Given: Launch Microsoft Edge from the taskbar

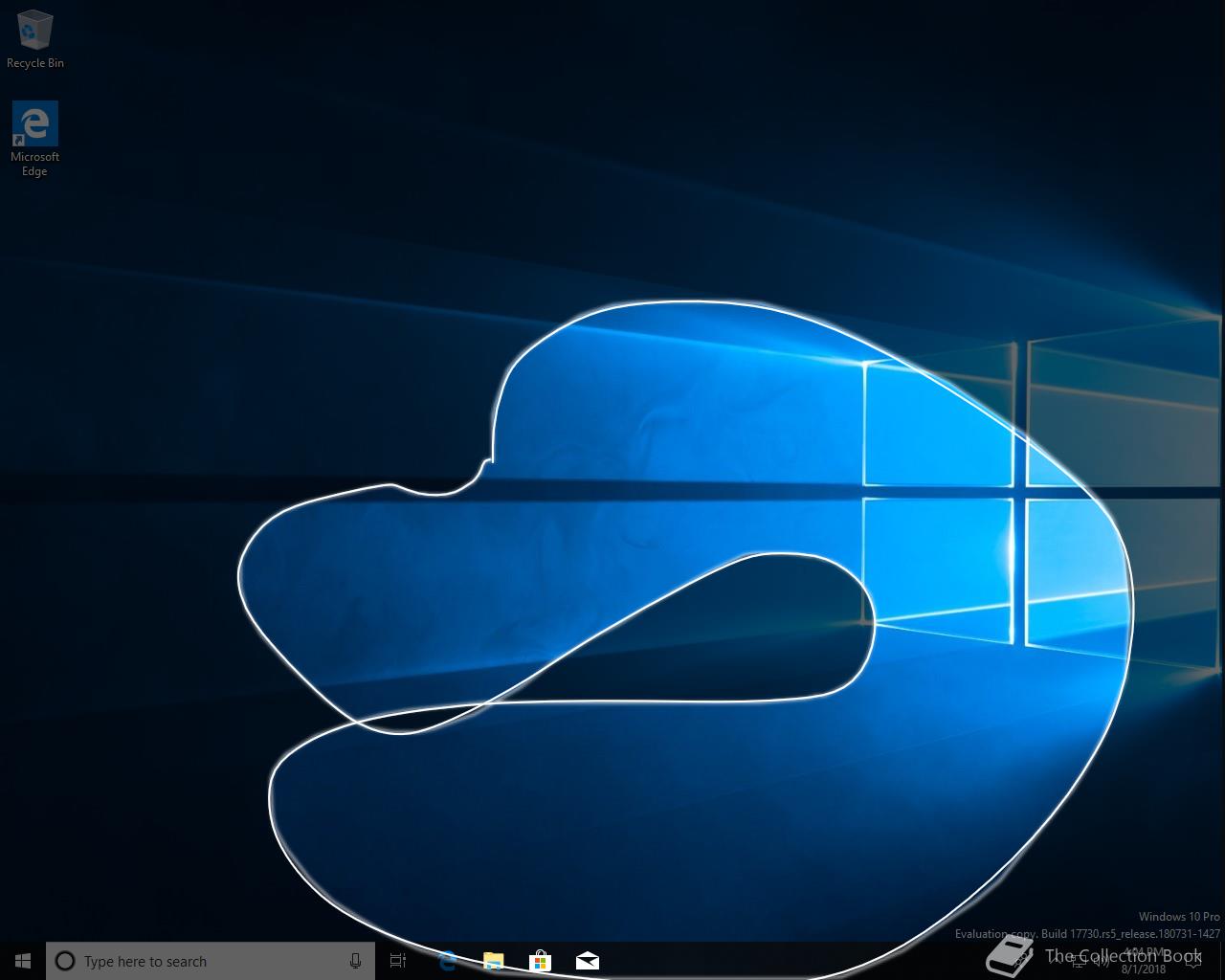Looking at the screenshot, I should pyautogui.click(x=447, y=961).
